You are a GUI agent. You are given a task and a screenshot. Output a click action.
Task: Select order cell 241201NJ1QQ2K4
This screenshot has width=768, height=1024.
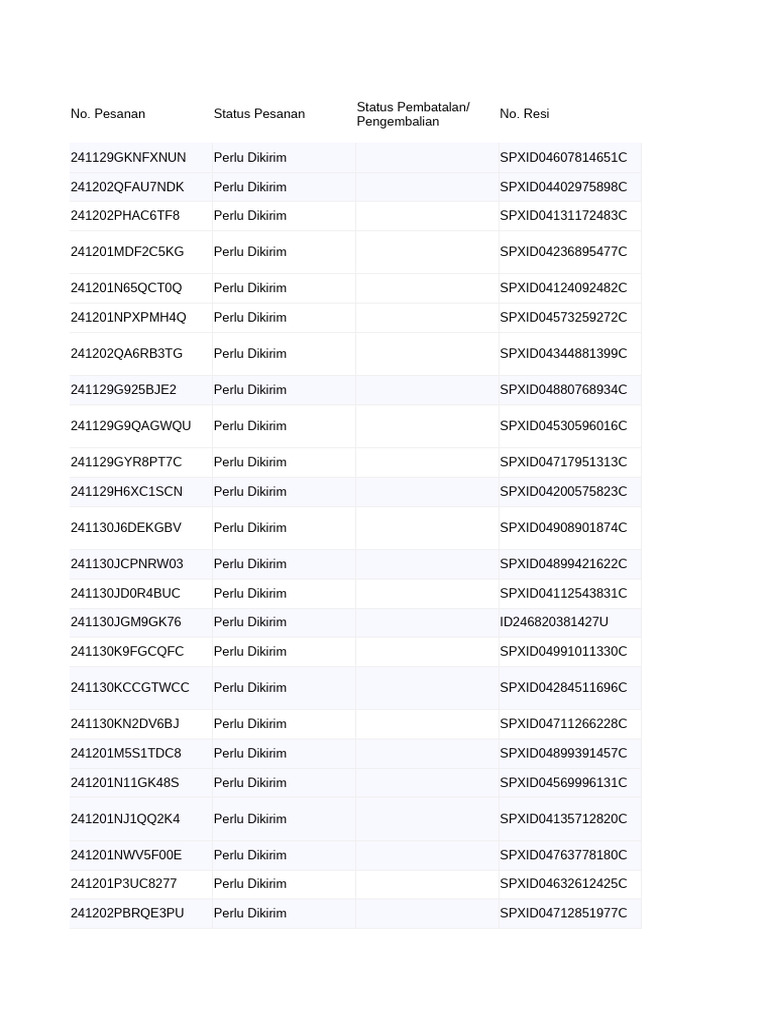pyautogui.click(x=125, y=819)
